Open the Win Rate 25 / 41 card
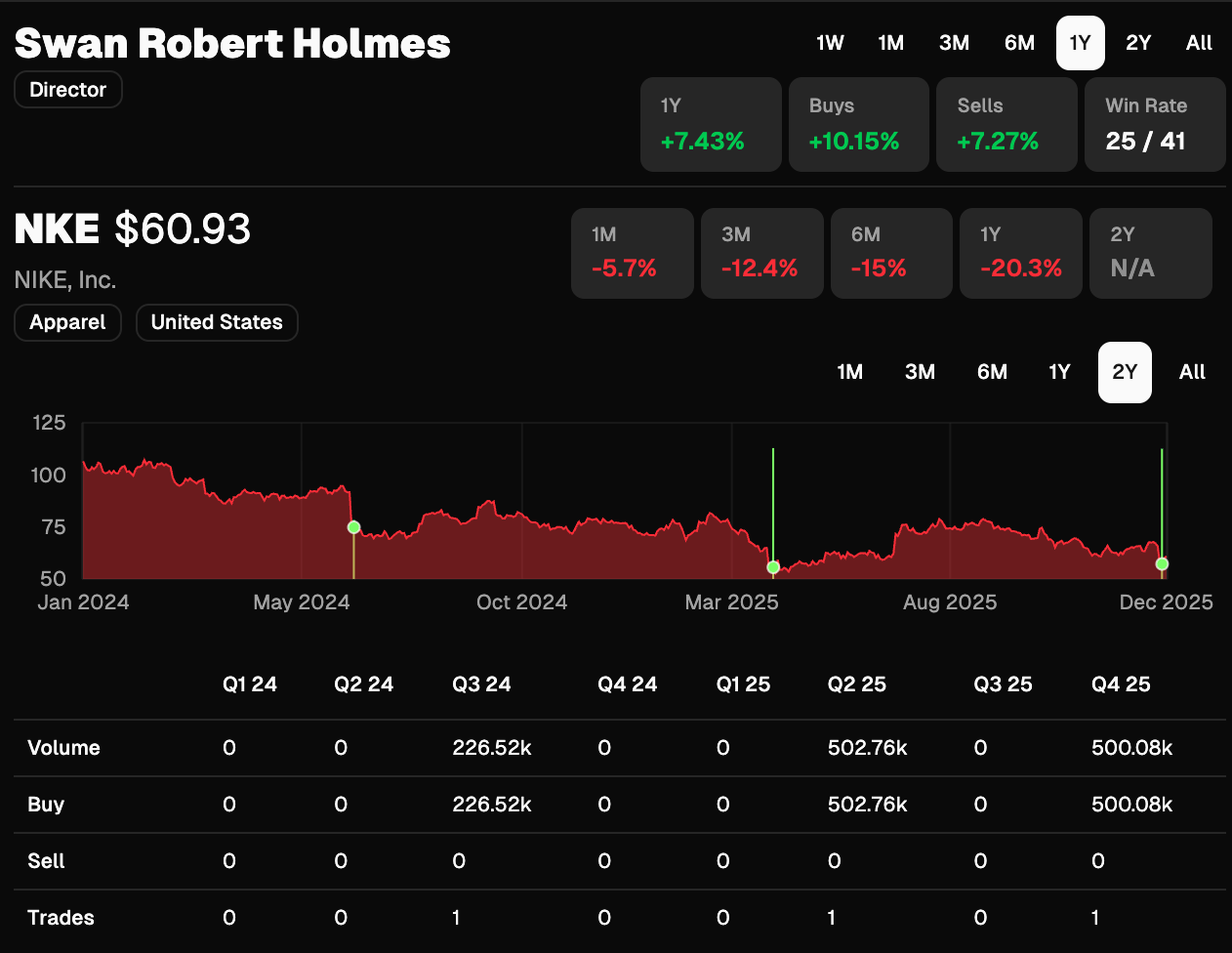Viewport: 1232px width, 953px height. (x=1155, y=125)
